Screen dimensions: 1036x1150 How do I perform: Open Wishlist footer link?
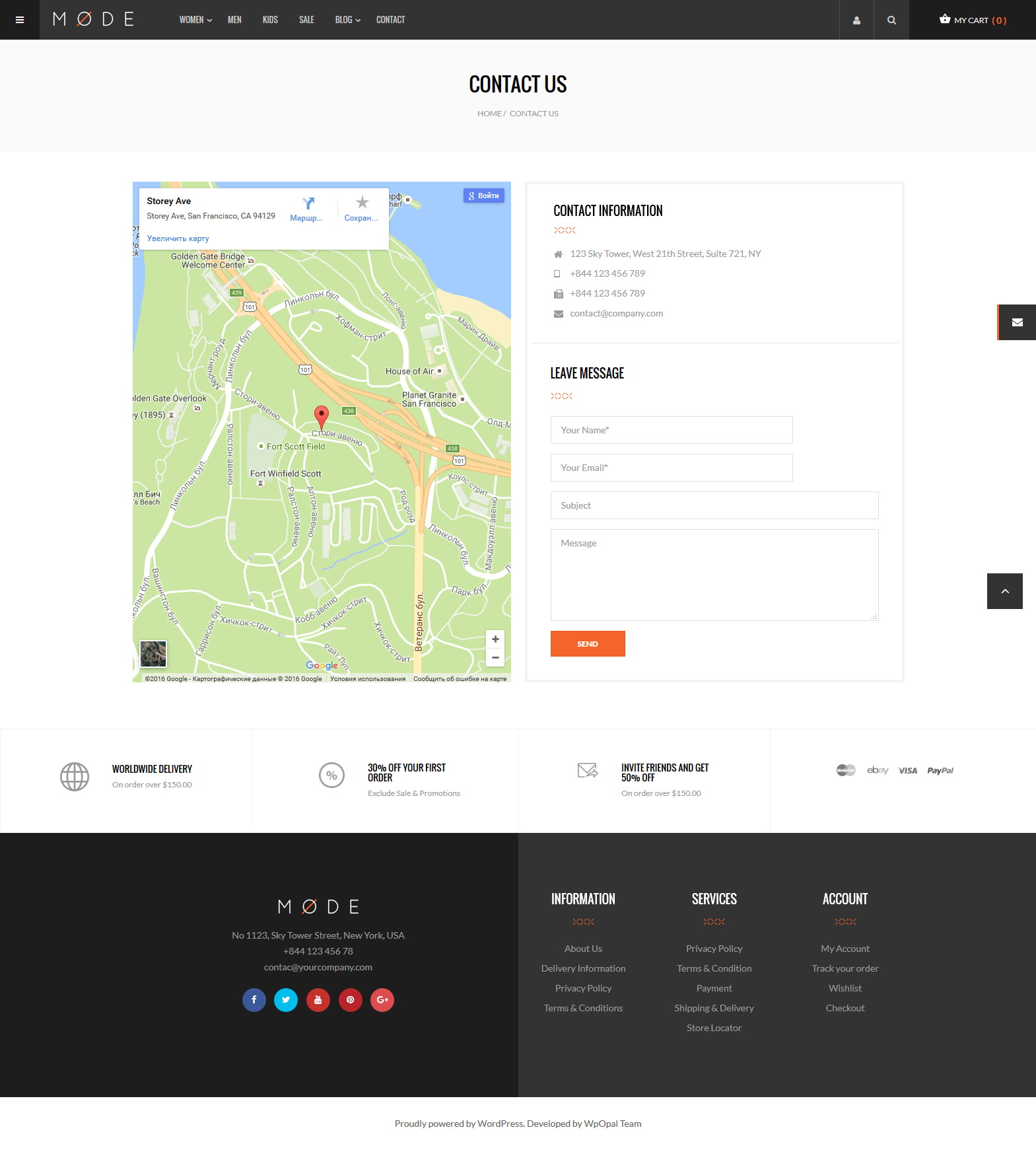[x=845, y=988]
